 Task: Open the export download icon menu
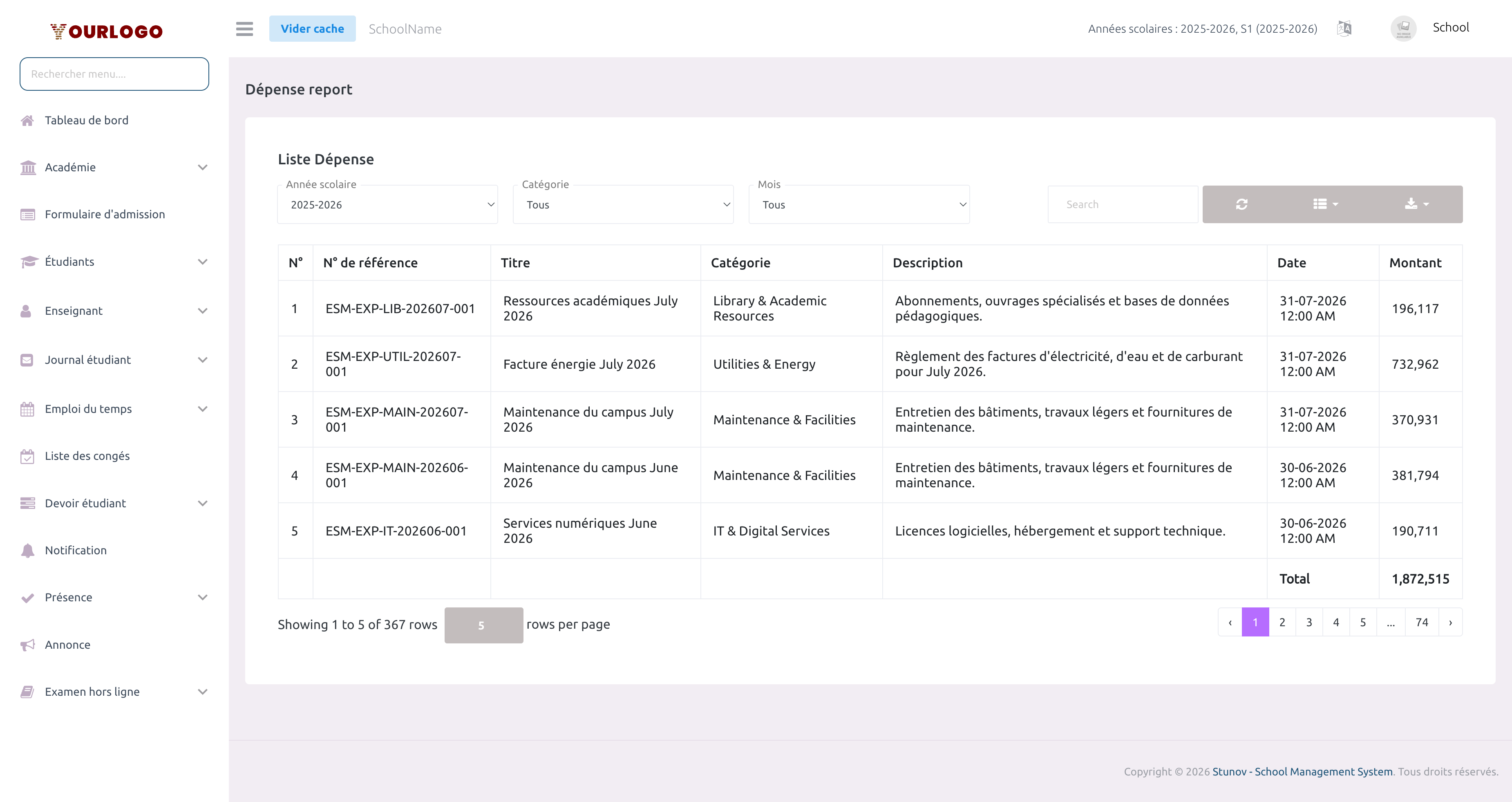coord(1416,204)
